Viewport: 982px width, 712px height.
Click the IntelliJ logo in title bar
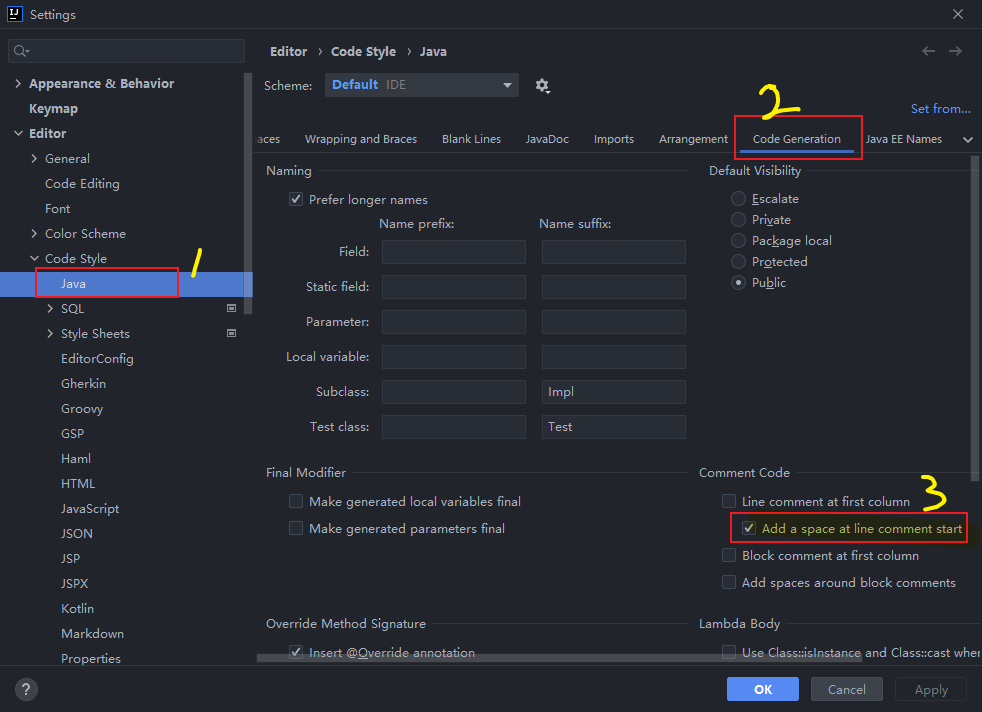pyautogui.click(x=14, y=14)
